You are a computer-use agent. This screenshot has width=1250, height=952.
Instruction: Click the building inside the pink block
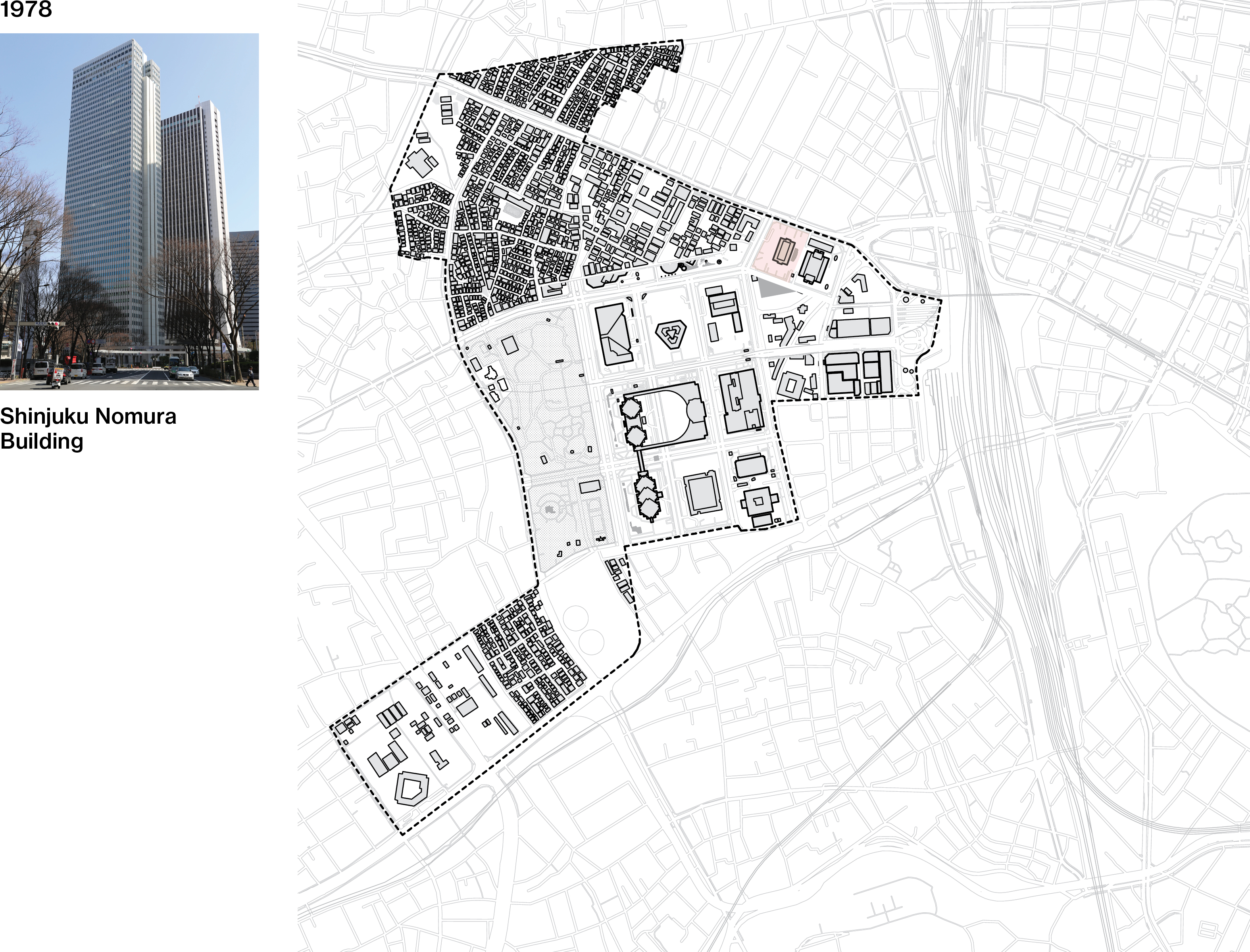point(785,252)
